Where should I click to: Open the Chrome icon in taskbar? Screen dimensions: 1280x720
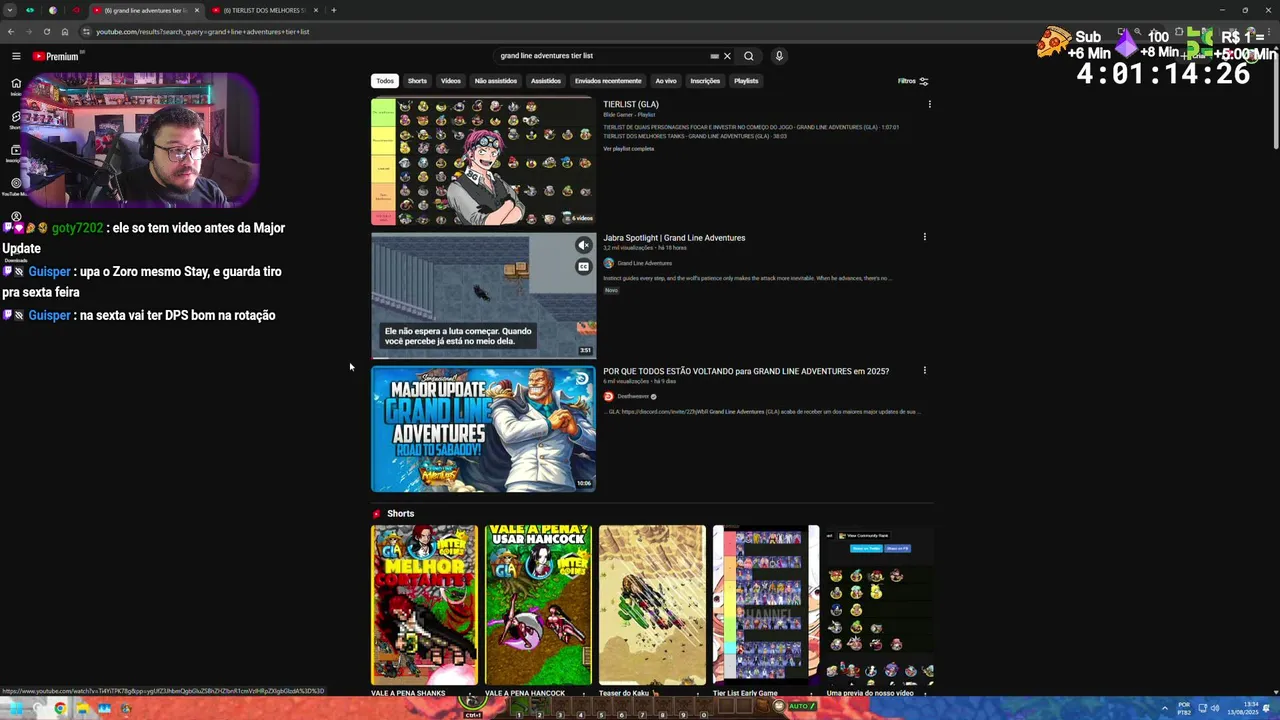[x=60, y=709]
